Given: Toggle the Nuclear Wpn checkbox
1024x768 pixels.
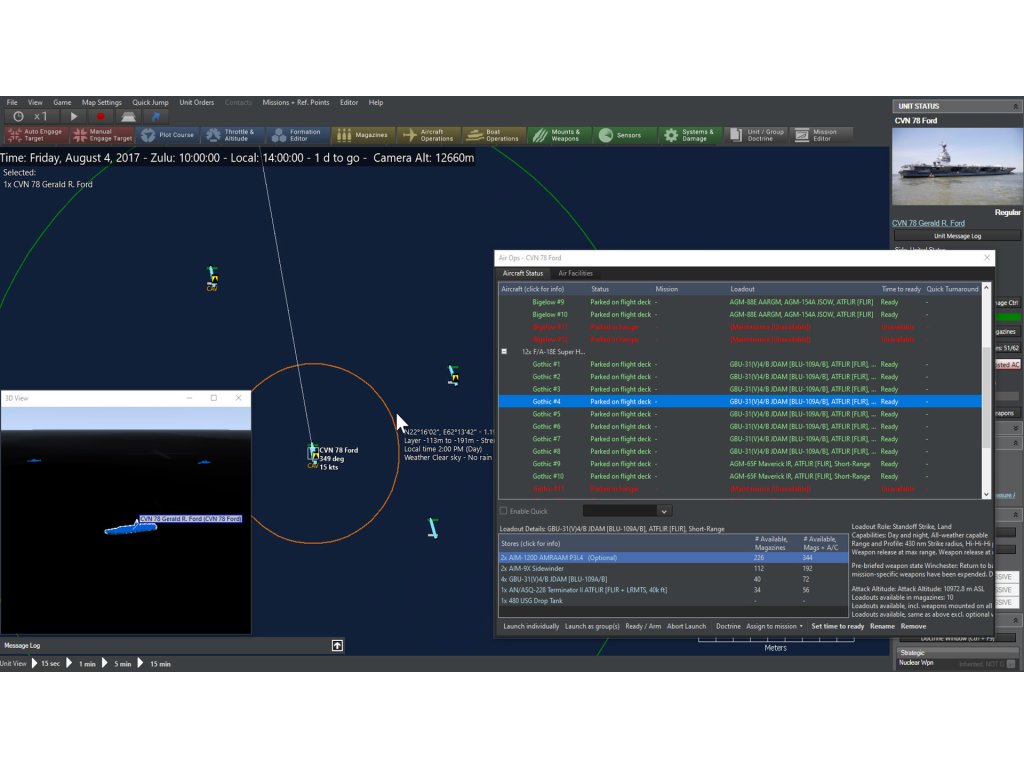Looking at the screenshot, I should (x=1010, y=663).
